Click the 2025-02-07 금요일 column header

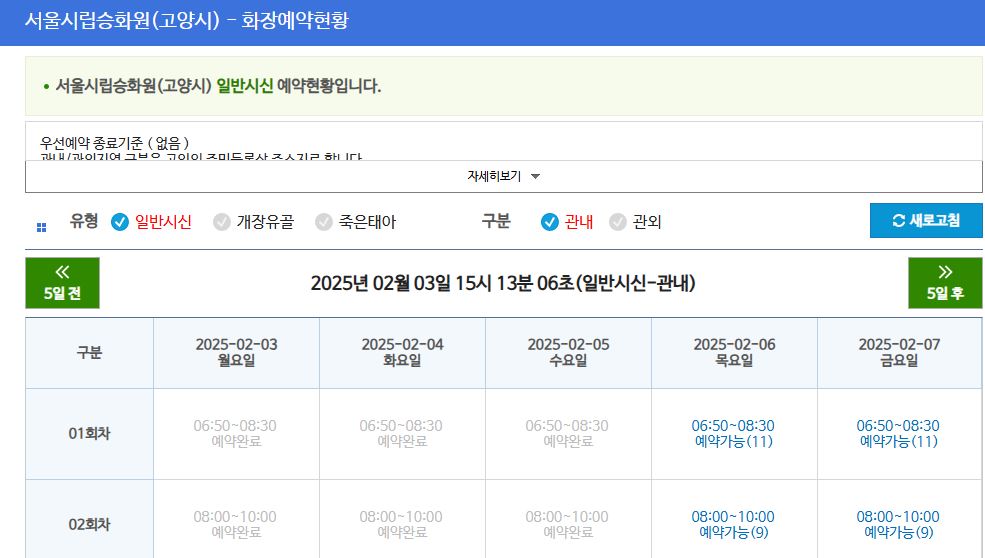click(x=899, y=353)
